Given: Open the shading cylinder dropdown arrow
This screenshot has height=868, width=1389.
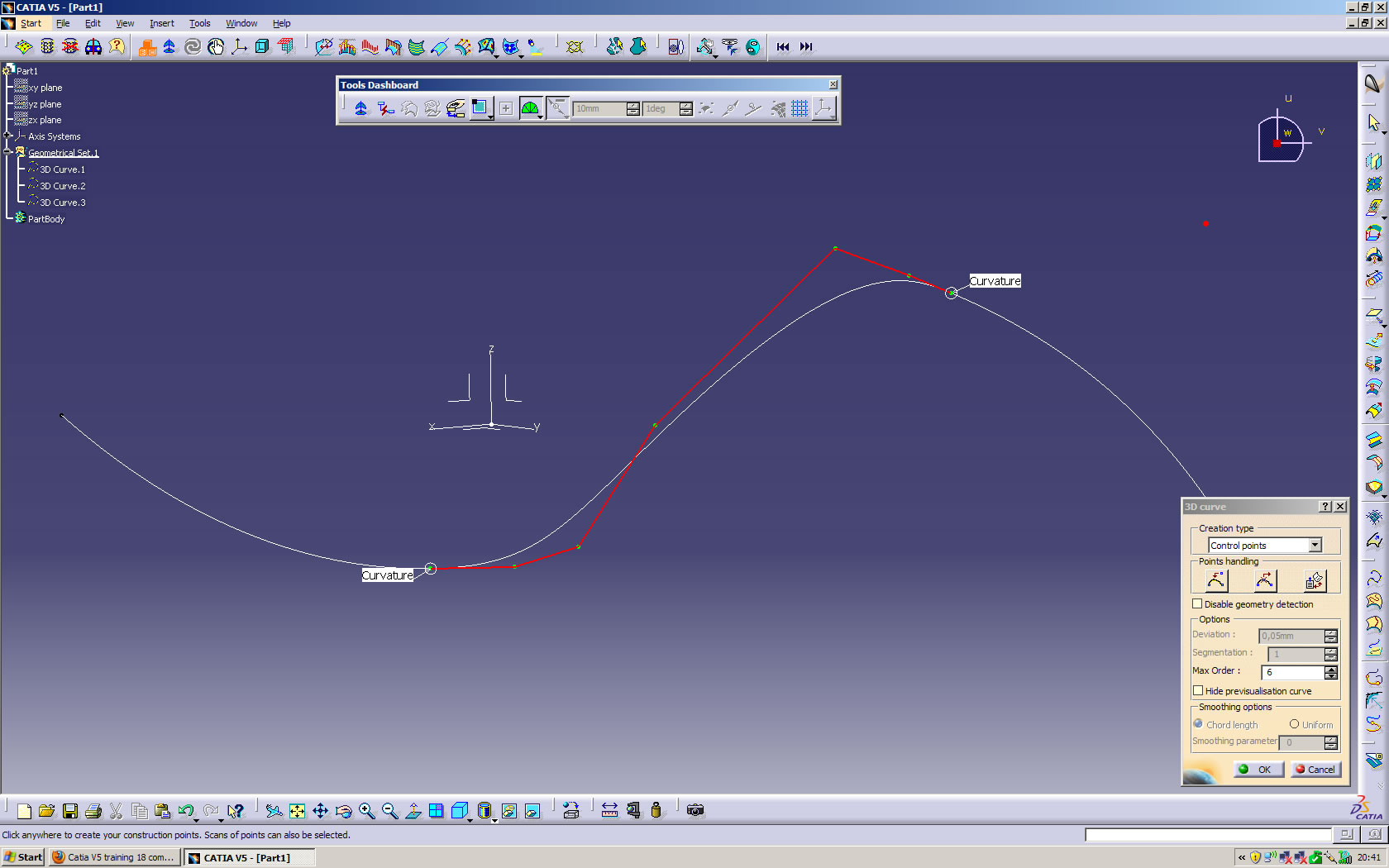Looking at the screenshot, I should (494, 819).
